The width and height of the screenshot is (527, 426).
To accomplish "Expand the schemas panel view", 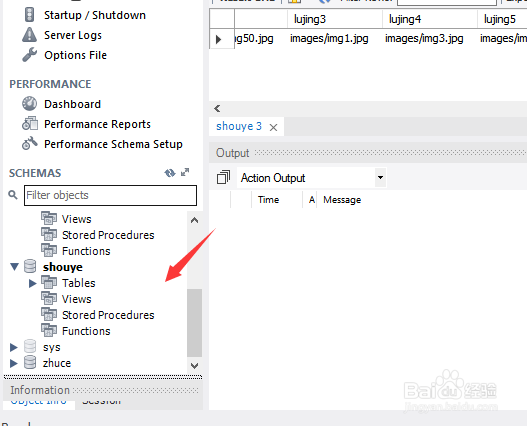I will (185, 172).
